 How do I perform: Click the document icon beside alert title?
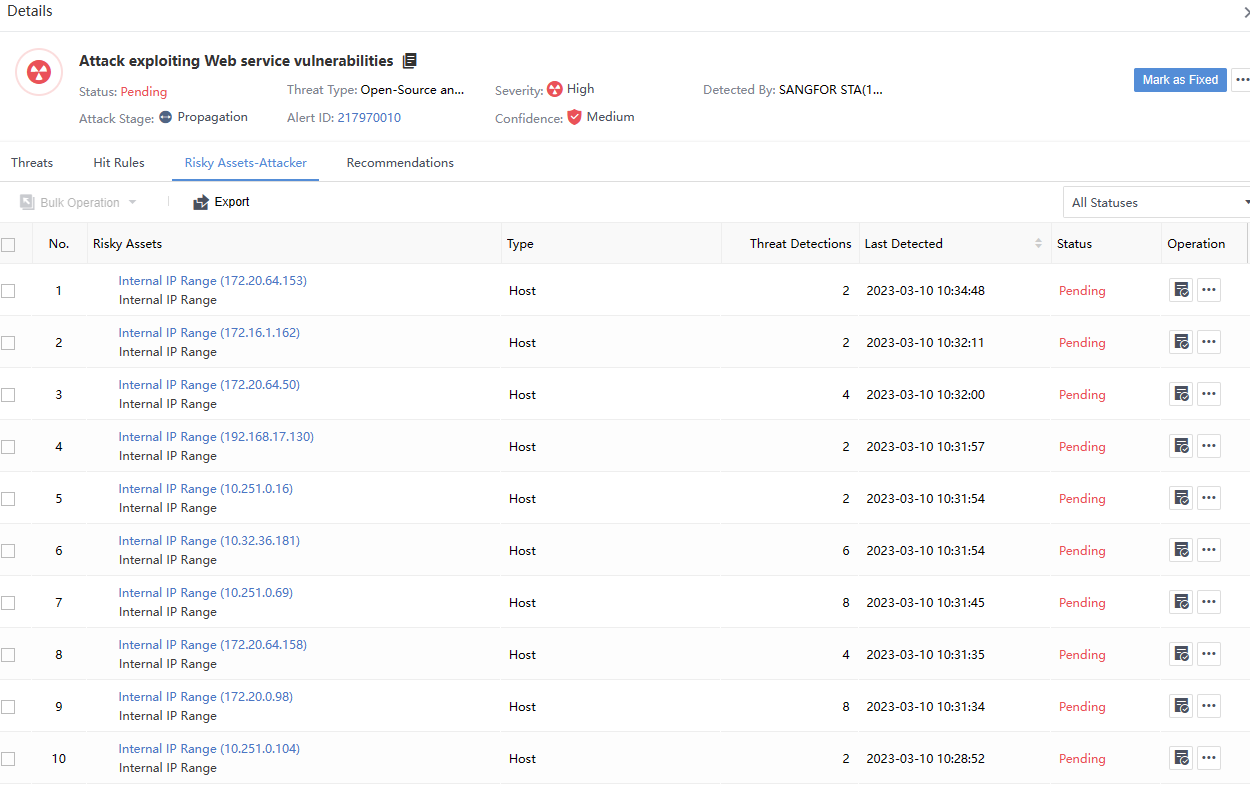pyautogui.click(x=410, y=61)
